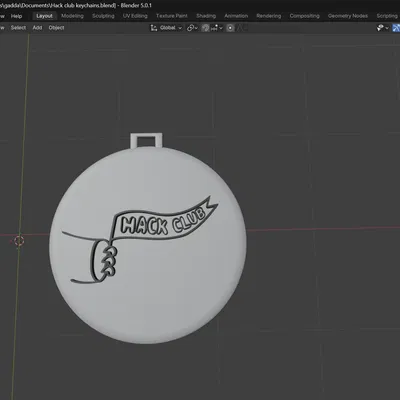Open the Layout workspace tab
This screenshot has width=400, height=400.
(x=44, y=16)
